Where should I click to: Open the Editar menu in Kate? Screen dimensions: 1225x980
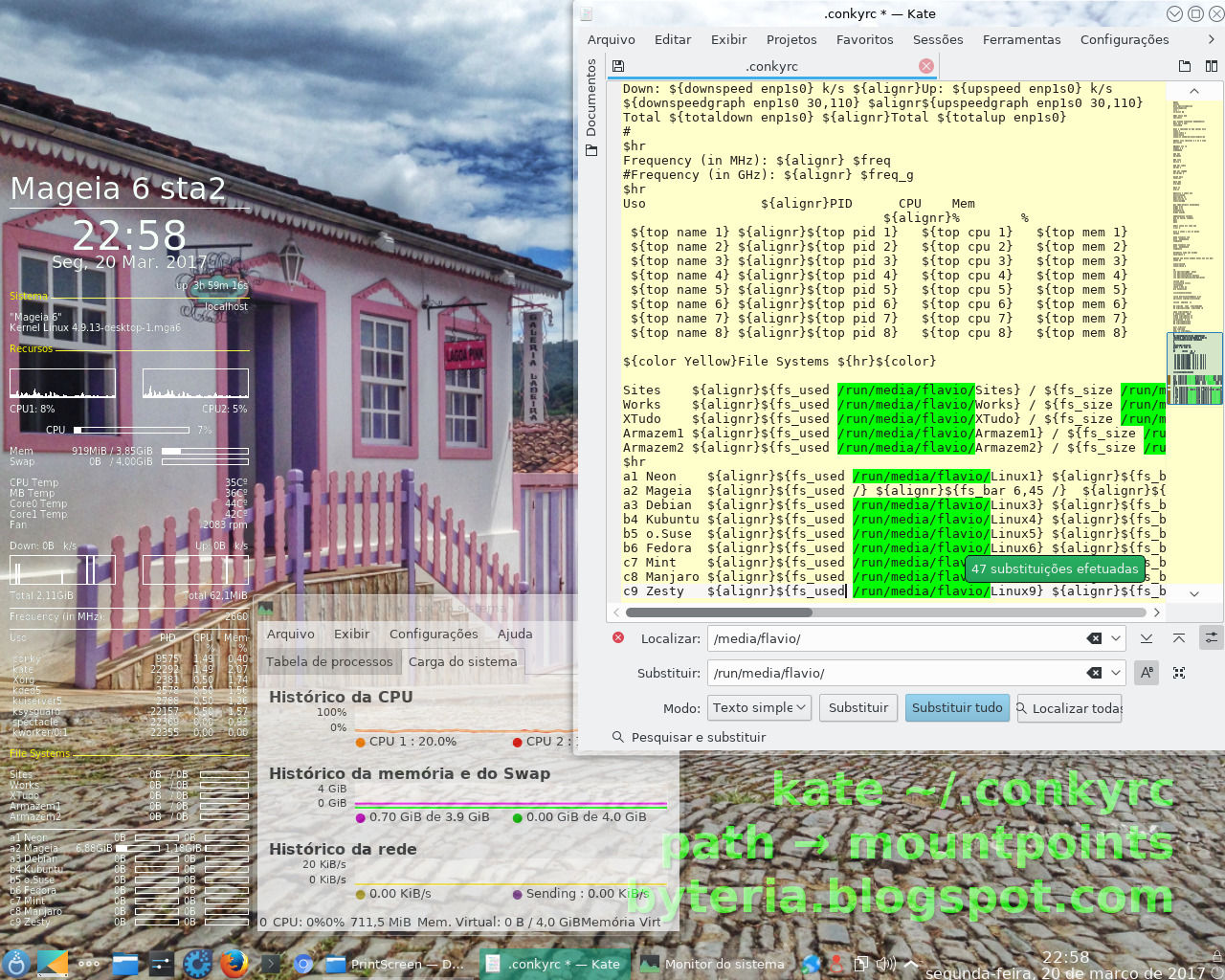click(x=673, y=39)
